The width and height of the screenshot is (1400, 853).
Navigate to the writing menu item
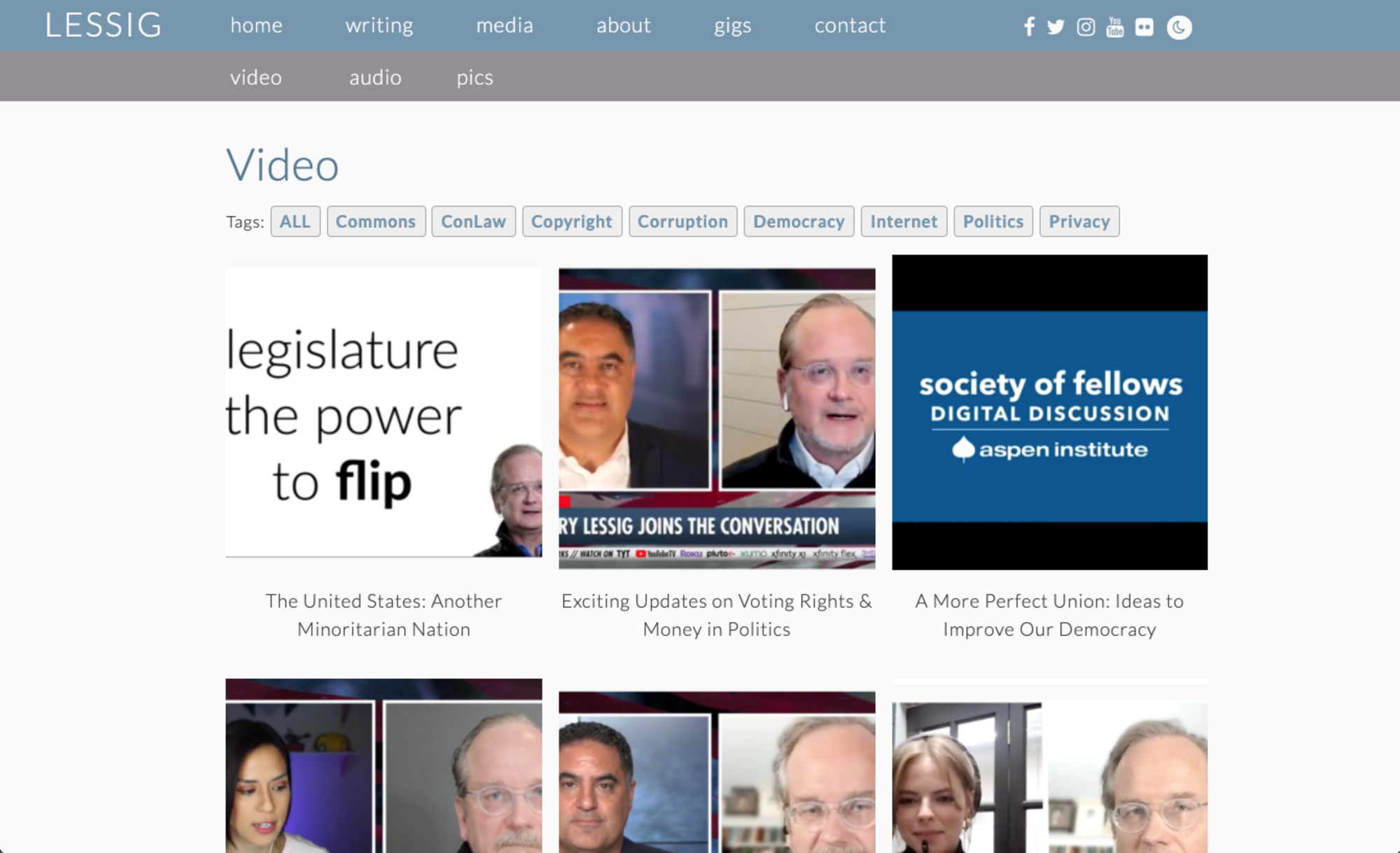click(x=378, y=24)
